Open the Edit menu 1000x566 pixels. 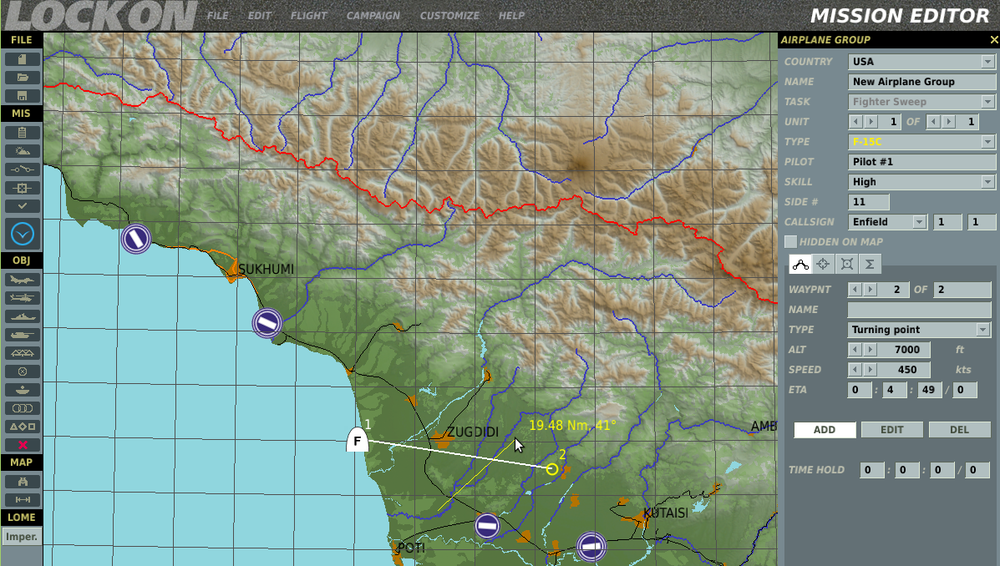(x=259, y=15)
